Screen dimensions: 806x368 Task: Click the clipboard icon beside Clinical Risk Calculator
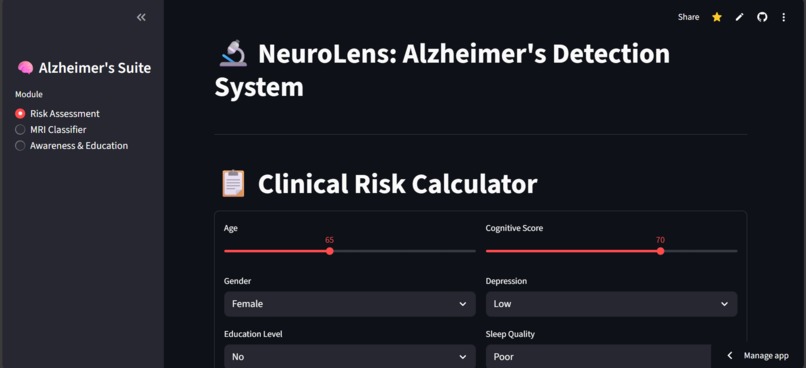click(233, 184)
